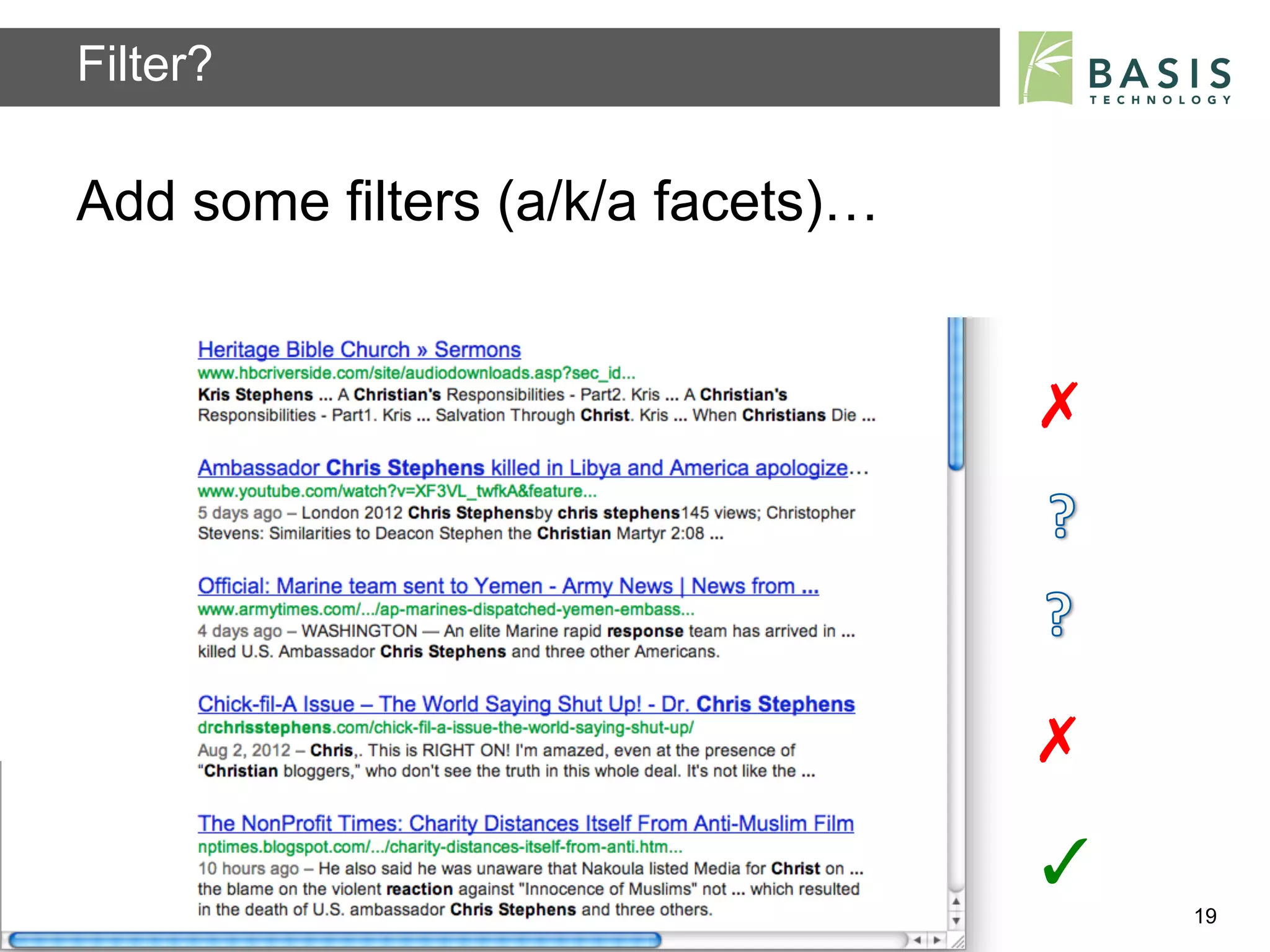
Task: Click the 'Add some filters (a/k/a facets)…' heading
Action: tap(476, 201)
